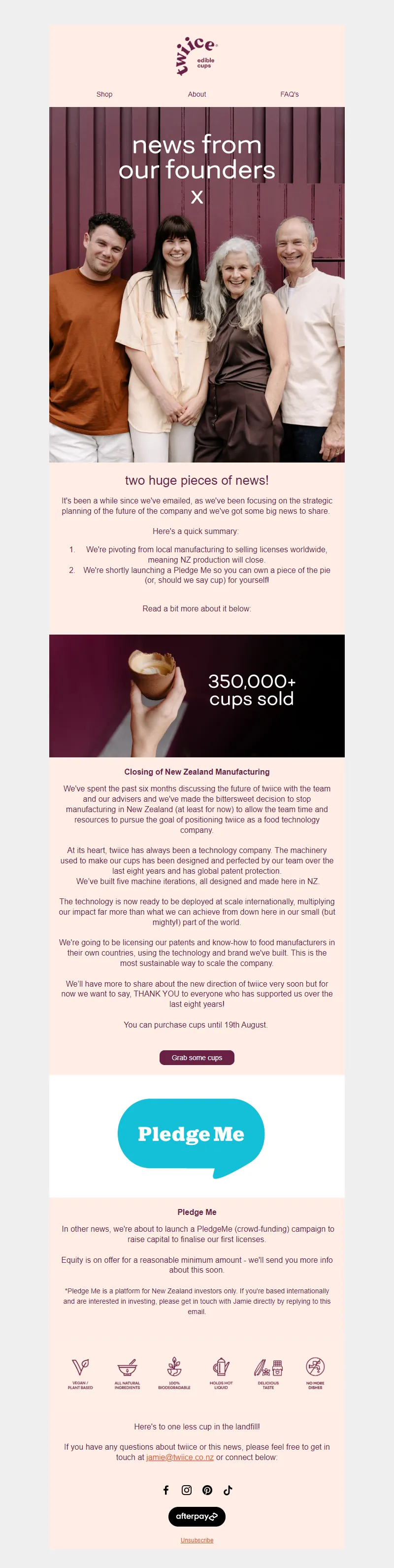The height and width of the screenshot is (1568, 394).
Task: Open the Pinterest social icon
Action: click(x=207, y=1490)
